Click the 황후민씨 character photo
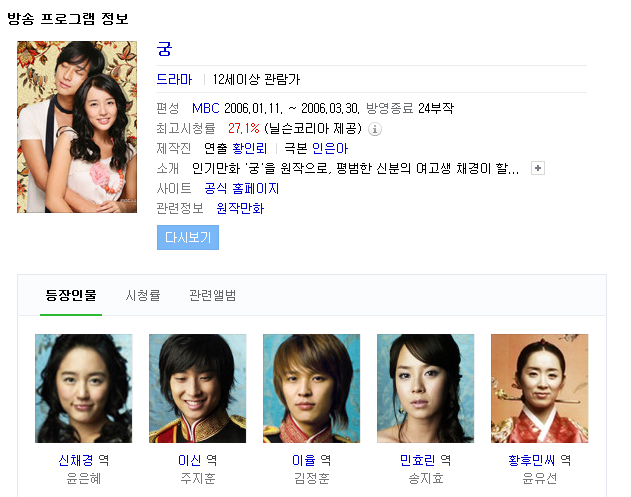Viewport: 631px width, 497px height. [x=540, y=388]
